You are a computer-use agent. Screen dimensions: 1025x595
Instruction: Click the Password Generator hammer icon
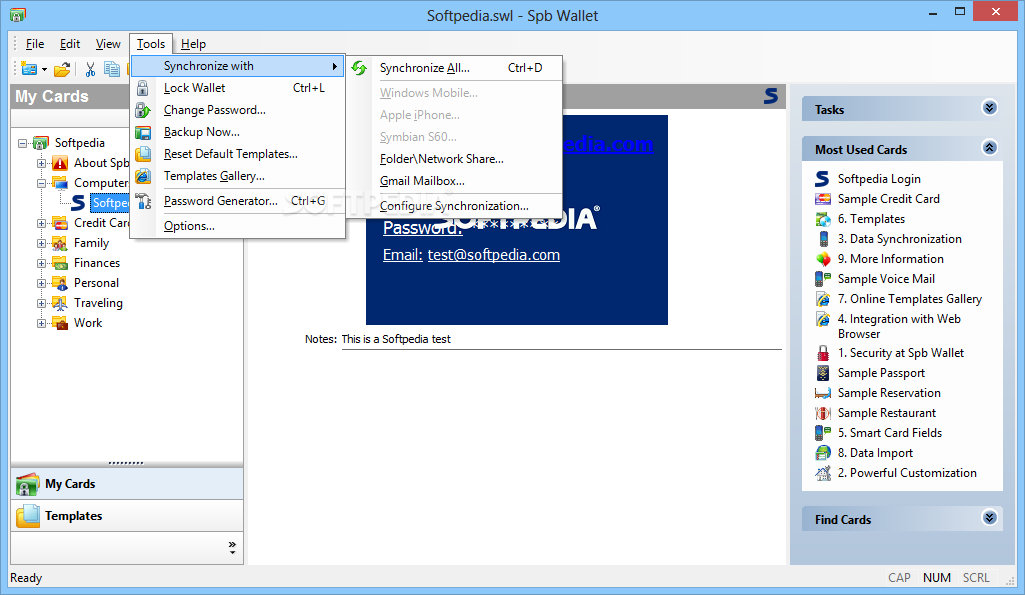(143, 201)
